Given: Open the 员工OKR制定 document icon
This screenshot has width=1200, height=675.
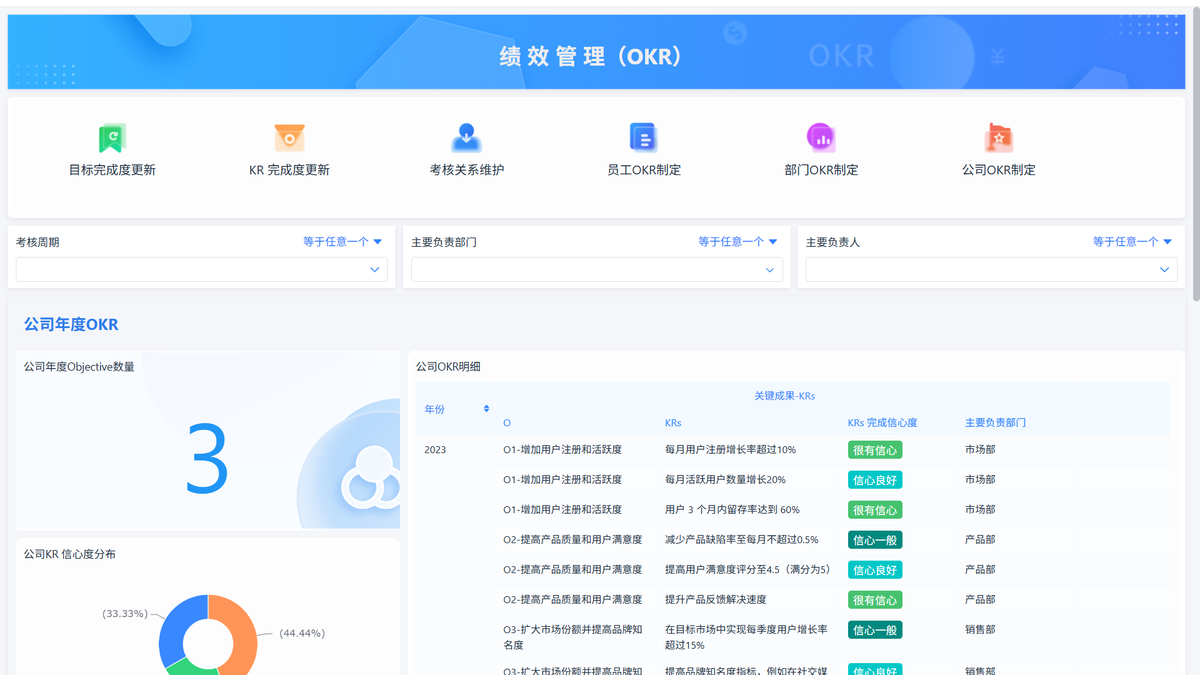Looking at the screenshot, I should pos(643,138).
